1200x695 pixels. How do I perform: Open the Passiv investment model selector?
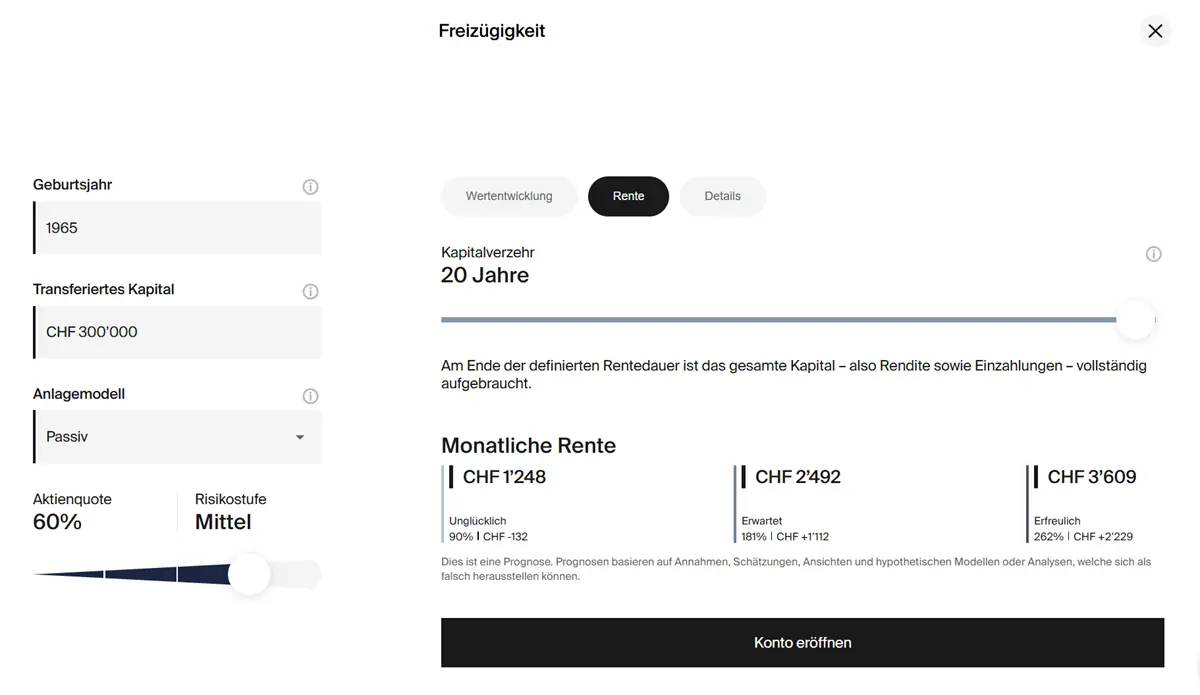[x=170, y=437]
